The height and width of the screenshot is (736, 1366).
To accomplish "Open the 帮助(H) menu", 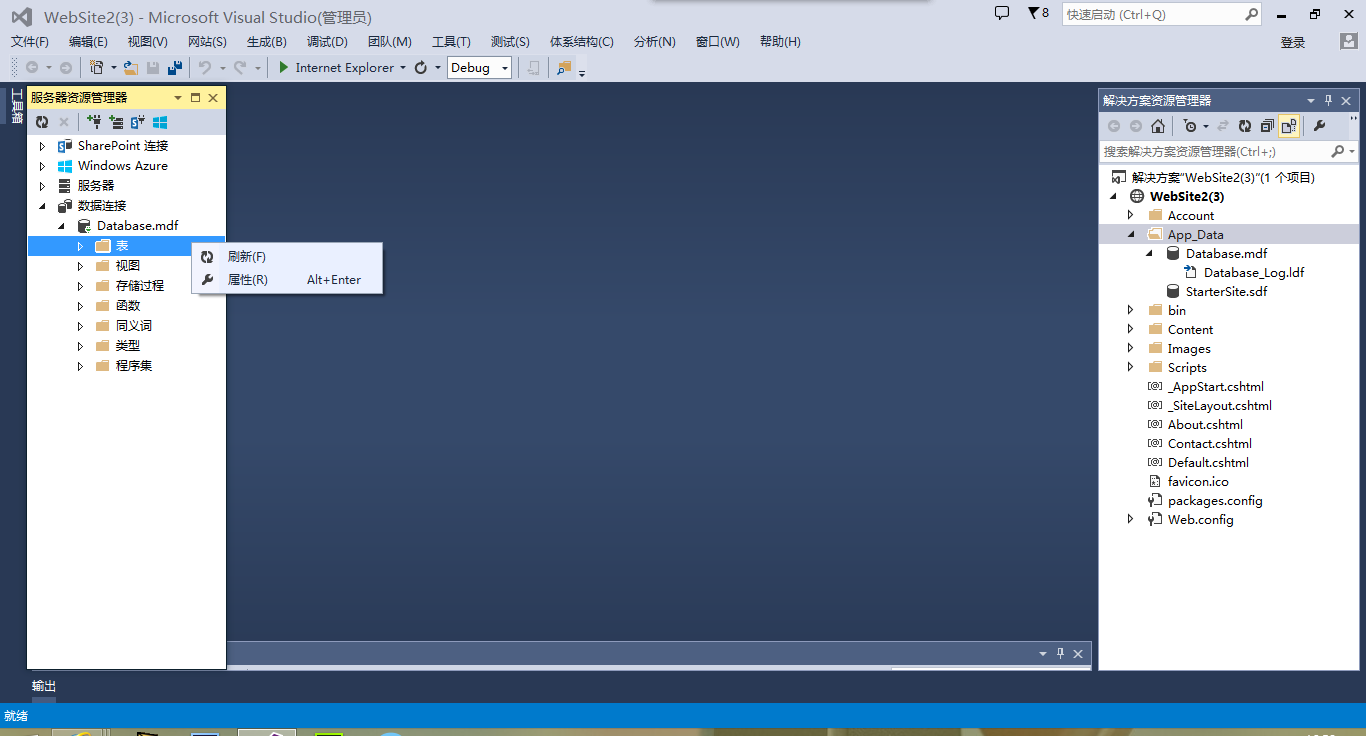I will coord(780,42).
